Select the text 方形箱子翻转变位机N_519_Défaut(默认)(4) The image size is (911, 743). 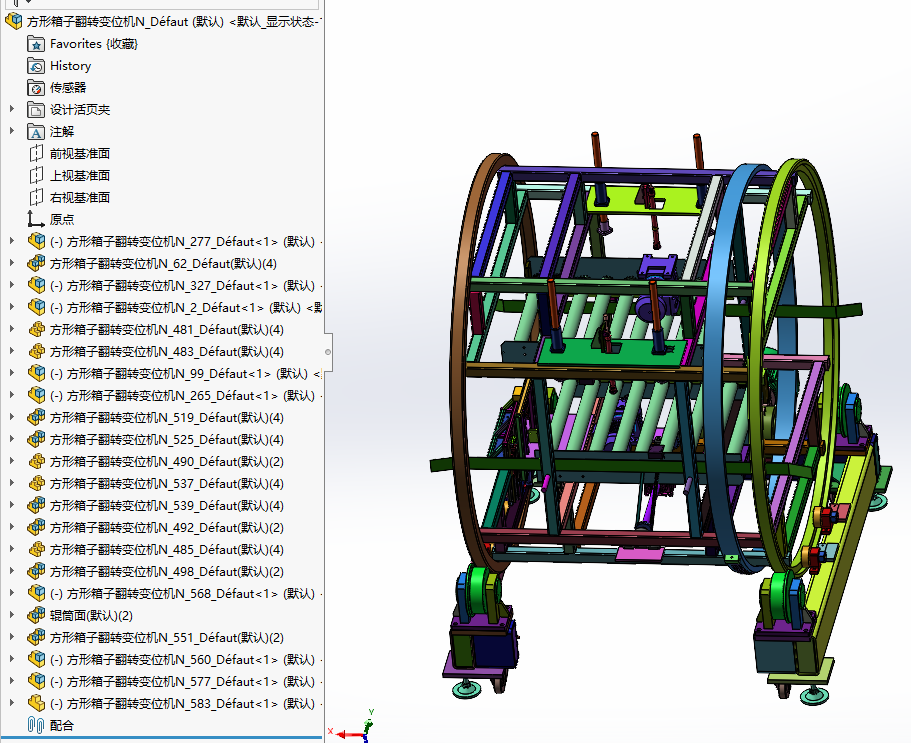point(167,418)
